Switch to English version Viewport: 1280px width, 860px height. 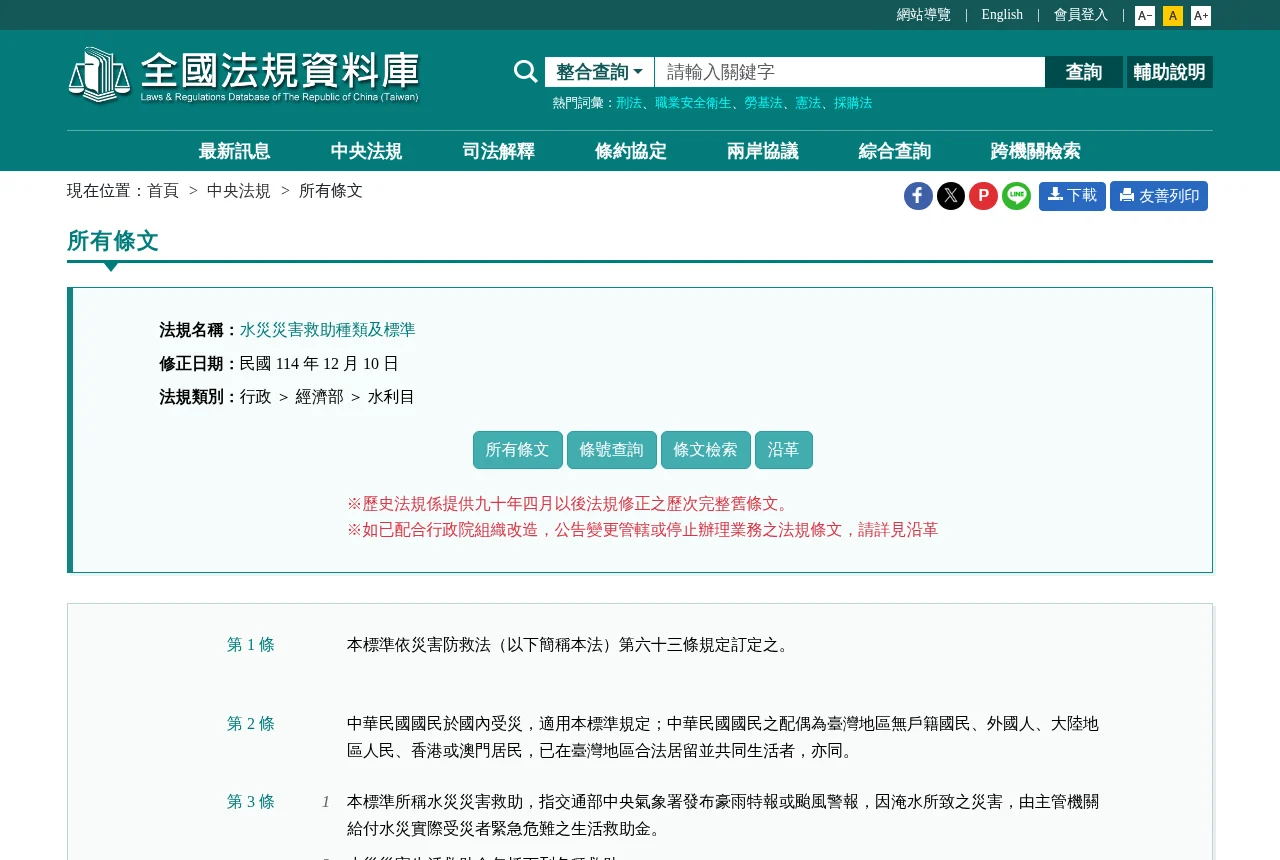coord(1002,15)
